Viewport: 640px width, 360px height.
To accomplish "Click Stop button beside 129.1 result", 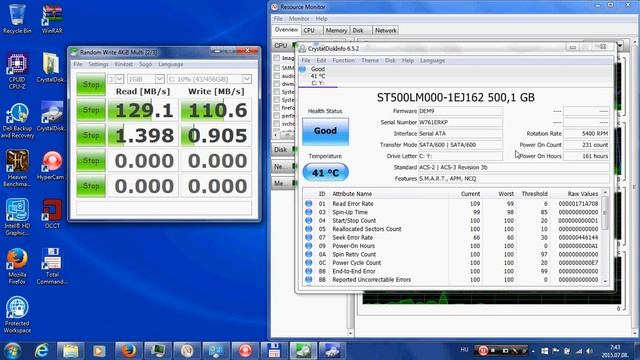I will [91, 110].
